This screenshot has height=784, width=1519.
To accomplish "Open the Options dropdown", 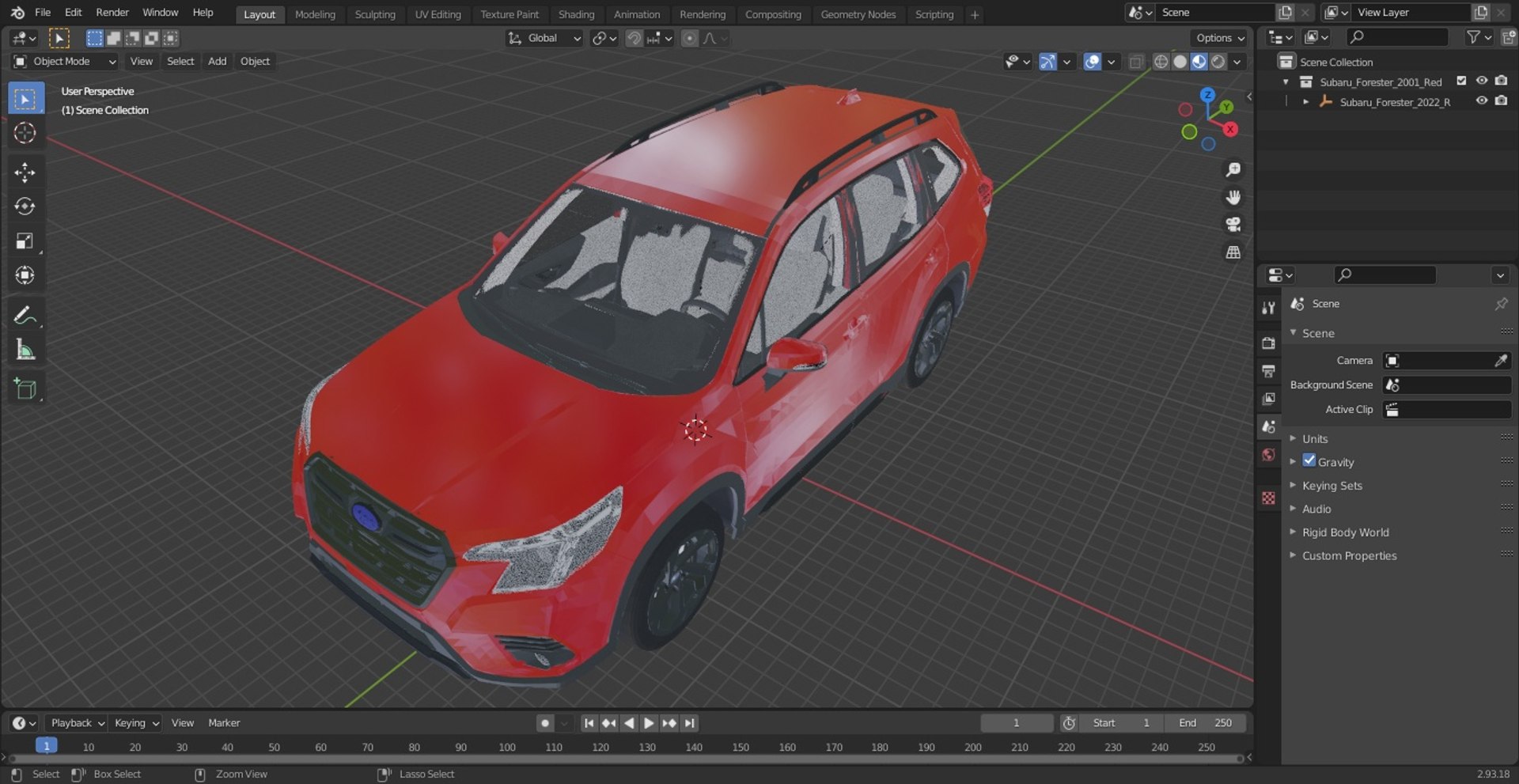I will (x=1219, y=38).
